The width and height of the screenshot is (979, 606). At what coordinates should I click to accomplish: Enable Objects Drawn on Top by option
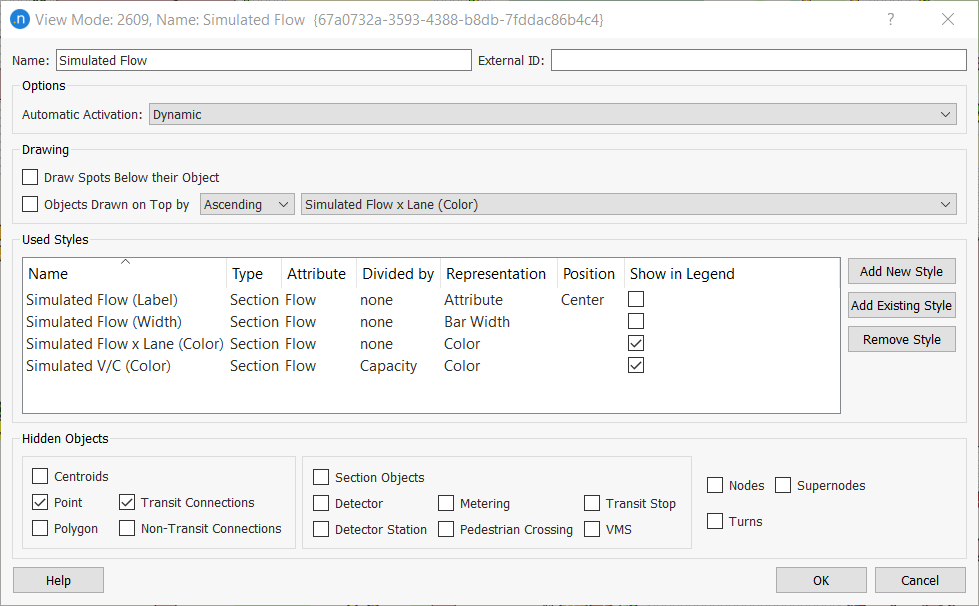pyautogui.click(x=29, y=203)
